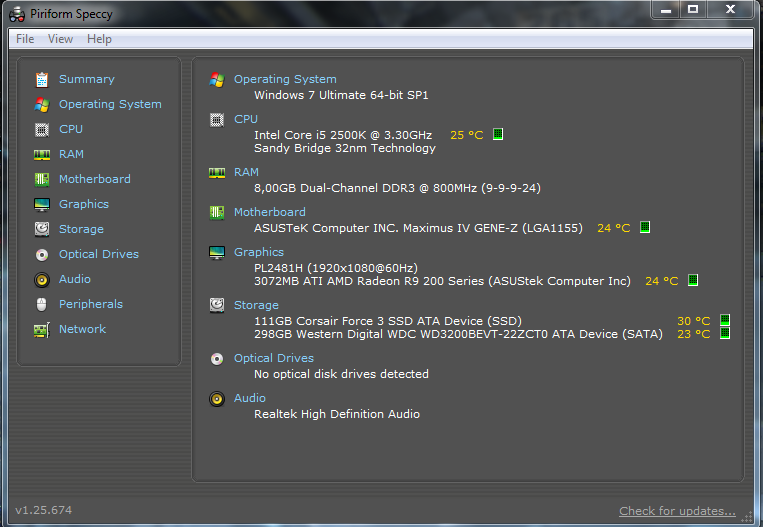This screenshot has height=527, width=763.
Task: Click the green indicator next to Corsair SSD 30 °C
Action: coord(725,320)
